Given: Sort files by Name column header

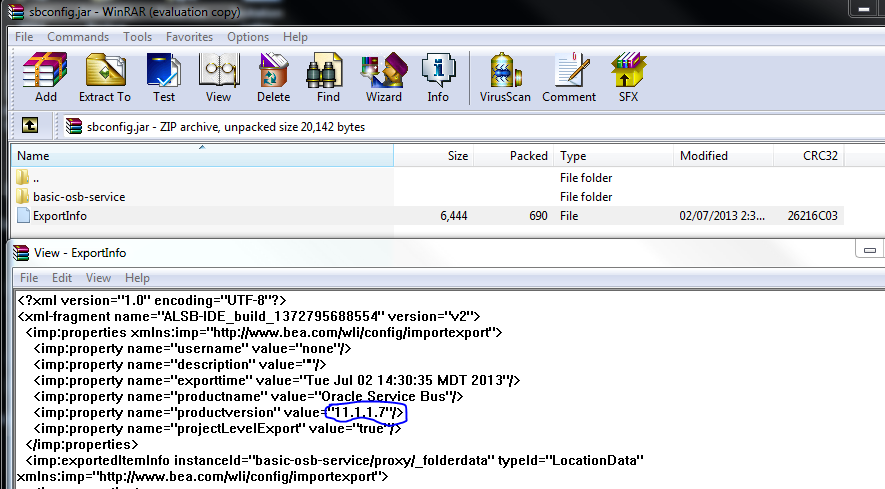Looking at the screenshot, I should (202, 156).
